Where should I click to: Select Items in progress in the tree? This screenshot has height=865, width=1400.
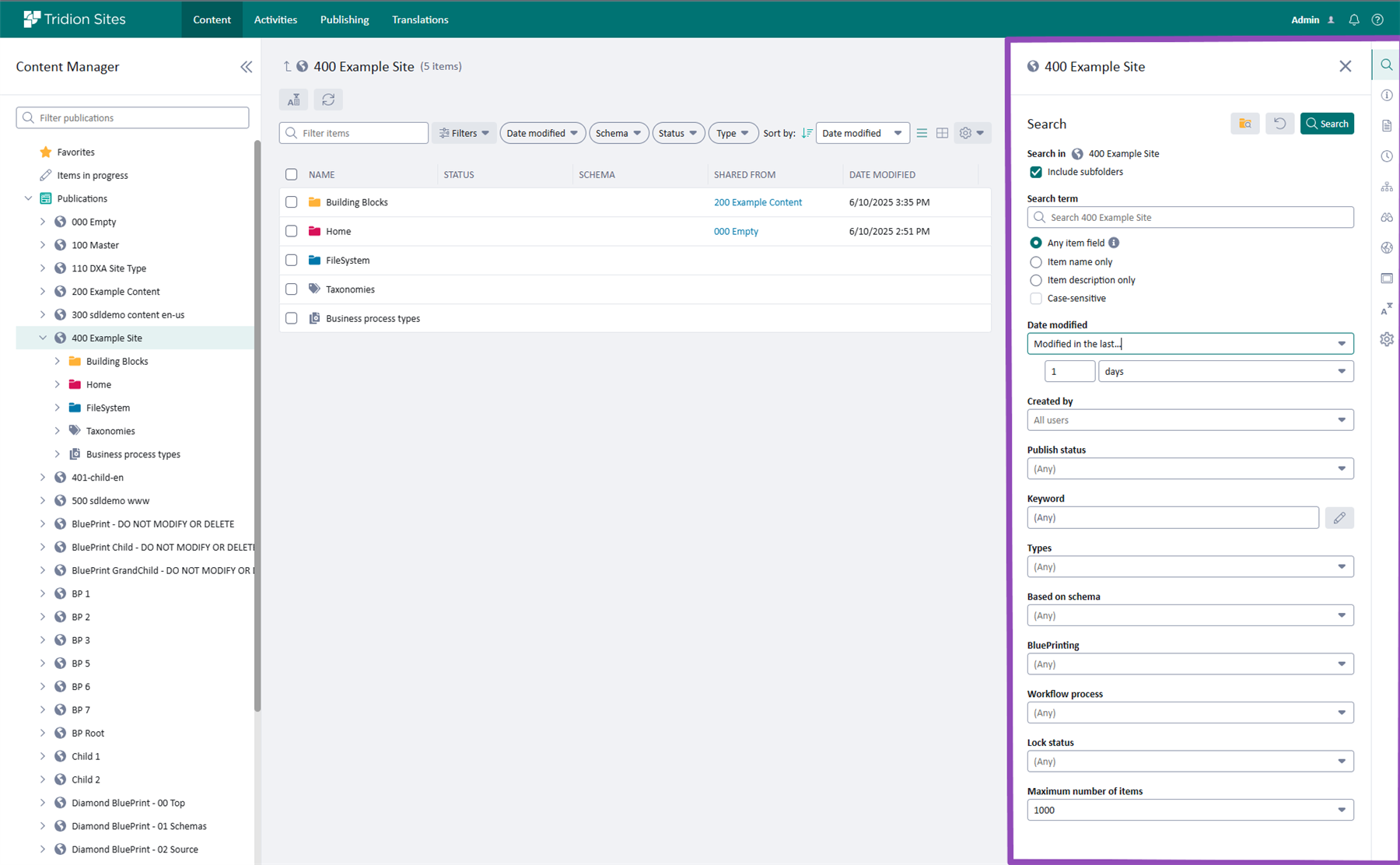pyautogui.click(x=93, y=176)
